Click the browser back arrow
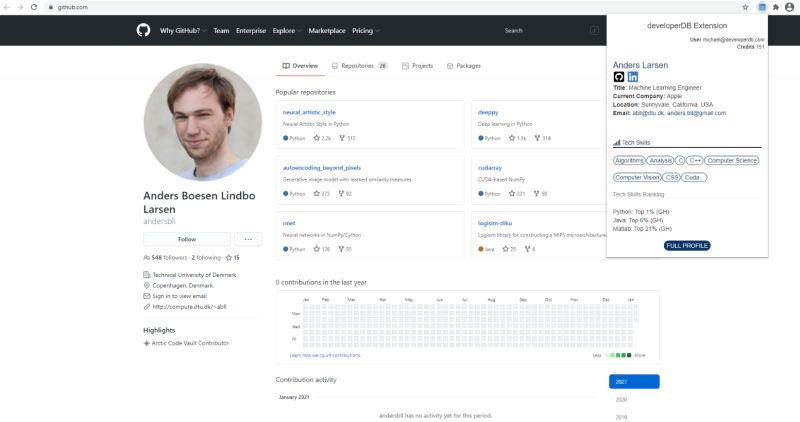Image resolution: width=800 pixels, height=422 pixels. point(7,7)
